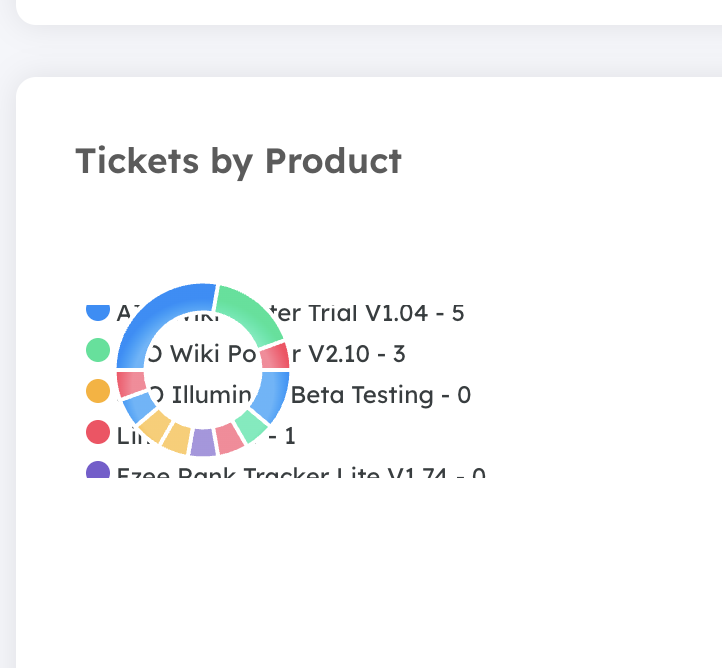Click the purple legend dot for Ezee Rank Tracker

click(x=97, y=470)
